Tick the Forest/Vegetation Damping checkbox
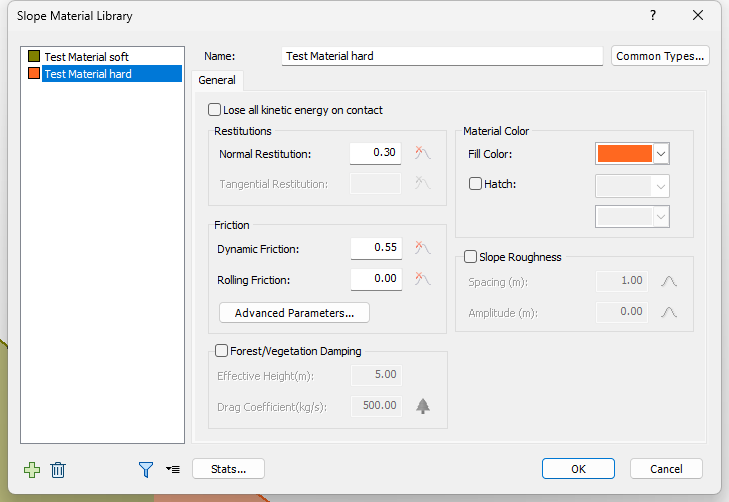Image resolution: width=729 pixels, height=502 pixels. pyautogui.click(x=222, y=351)
